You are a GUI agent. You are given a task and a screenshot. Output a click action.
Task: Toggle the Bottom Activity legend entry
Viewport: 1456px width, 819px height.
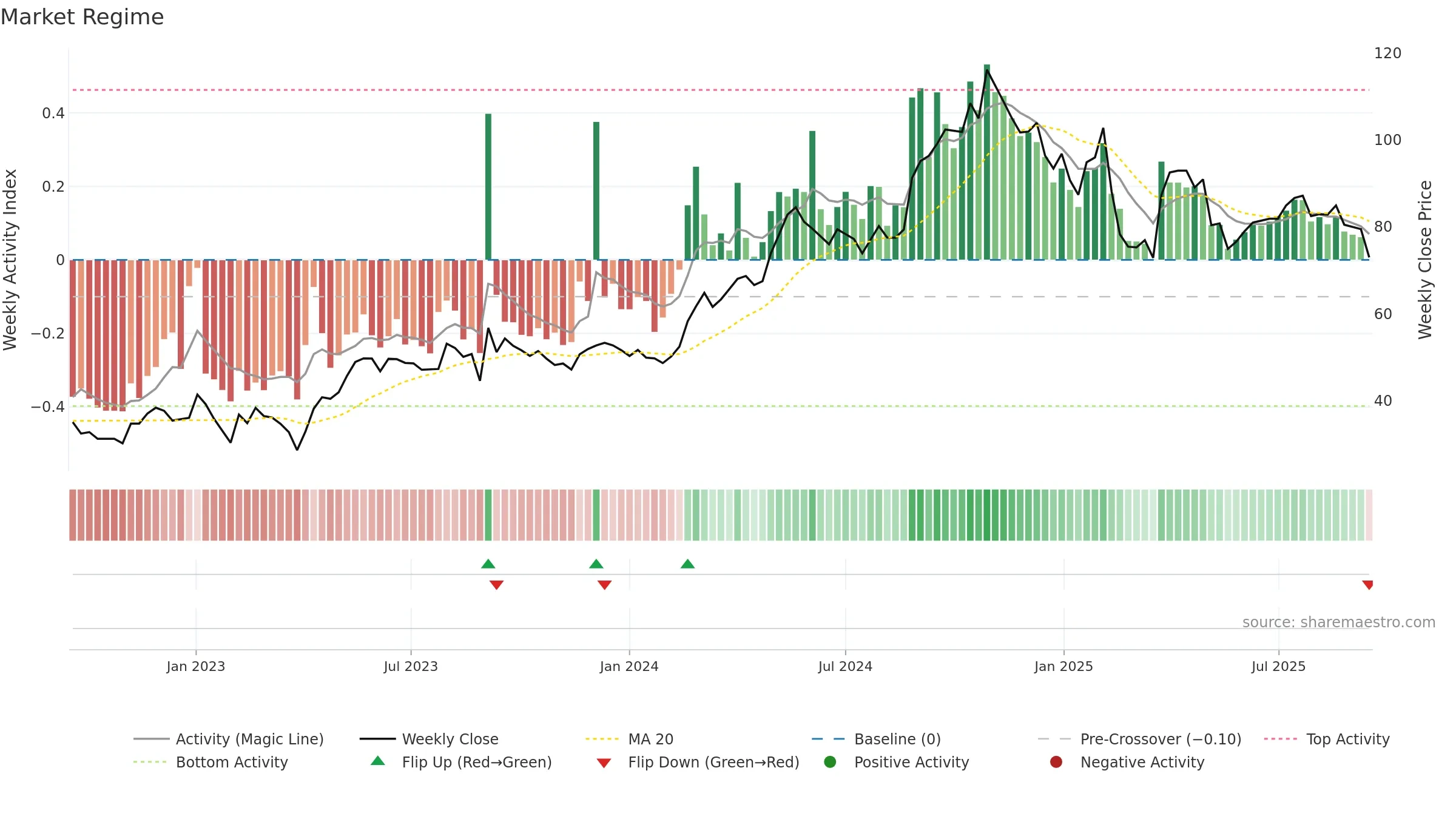(211, 762)
